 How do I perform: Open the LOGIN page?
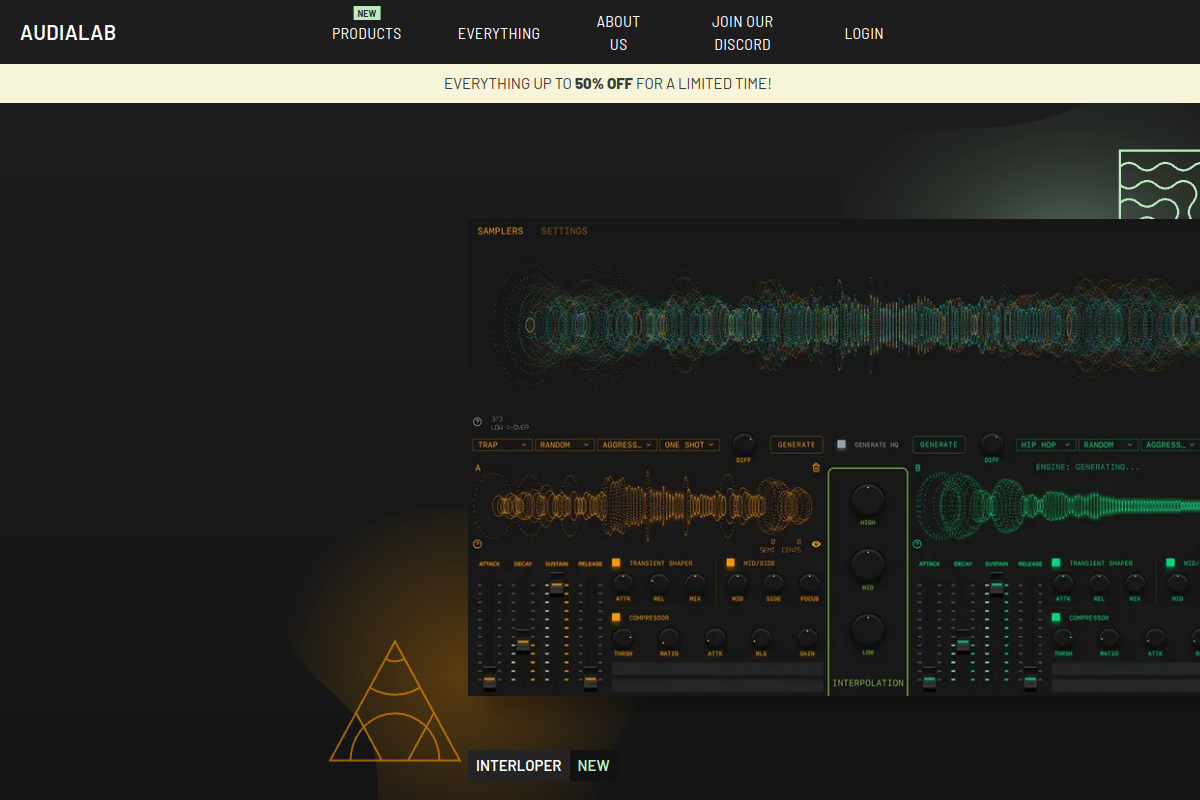[864, 33]
